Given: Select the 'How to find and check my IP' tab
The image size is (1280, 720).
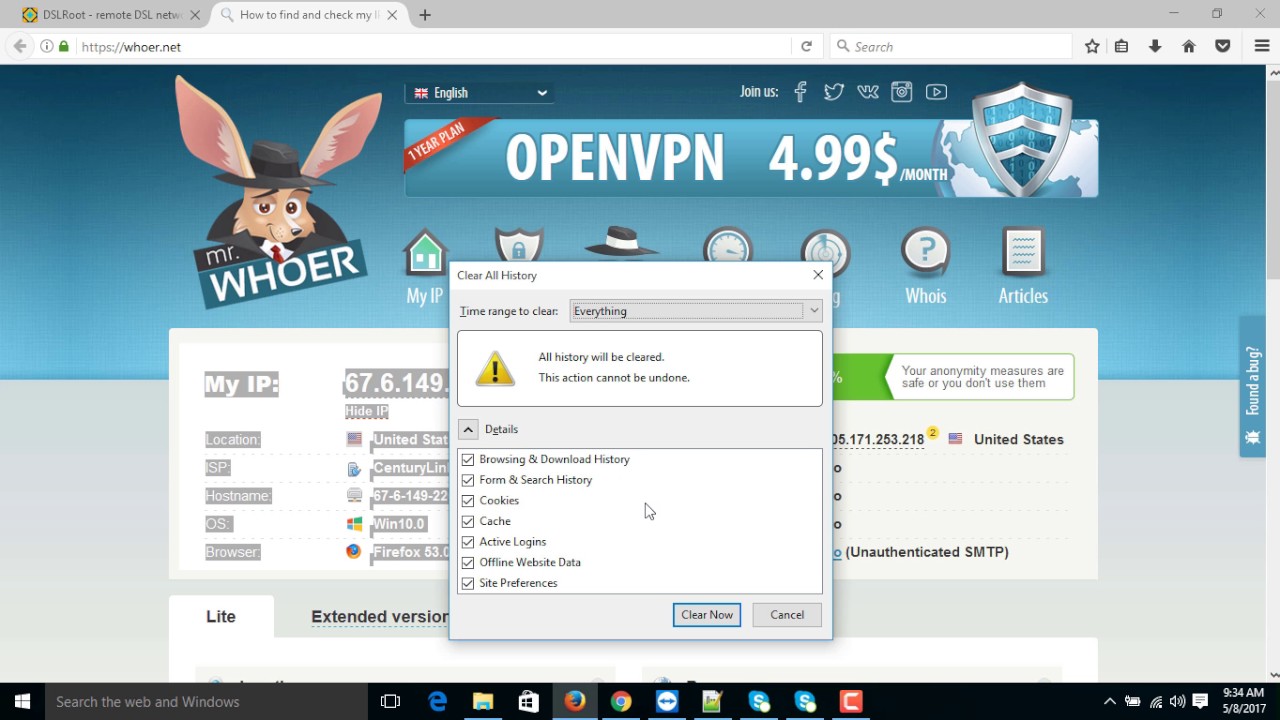Looking at the screenshot, I should 308,15.
